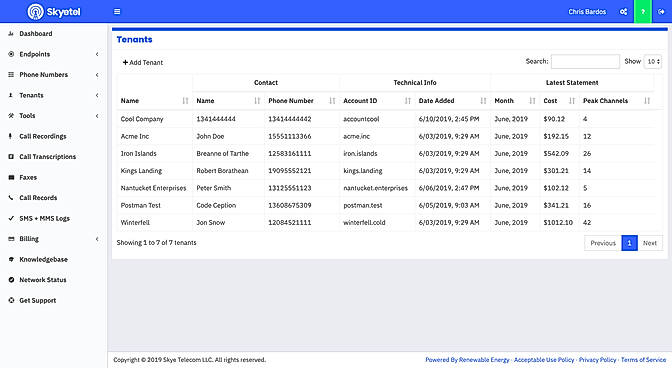Sort by Date Added column
The image size is (672, 368).
click(x=483, y=101)
